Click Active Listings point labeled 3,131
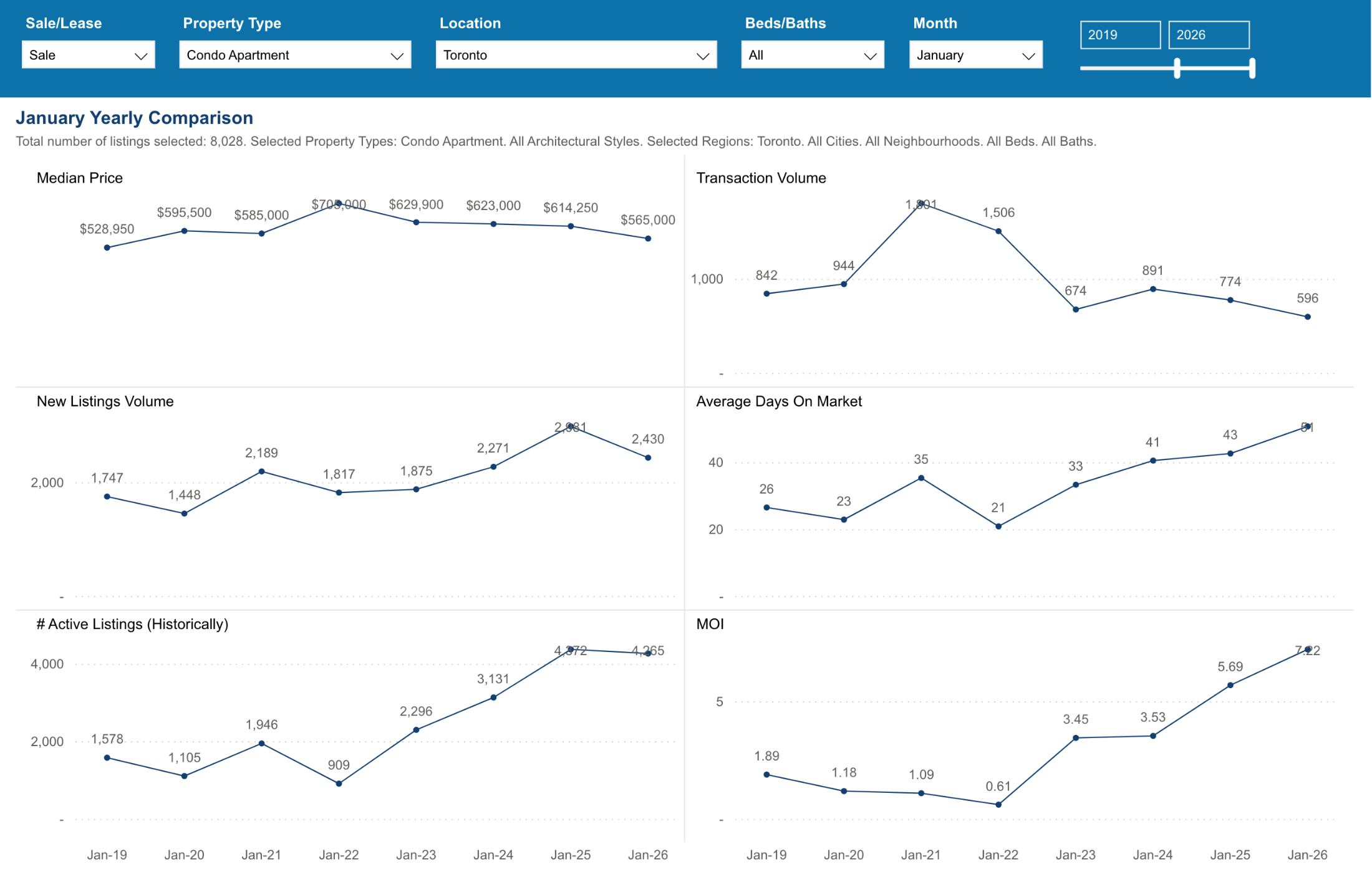This screenshot has height=887, width=1372. click(x=493, y=698)
